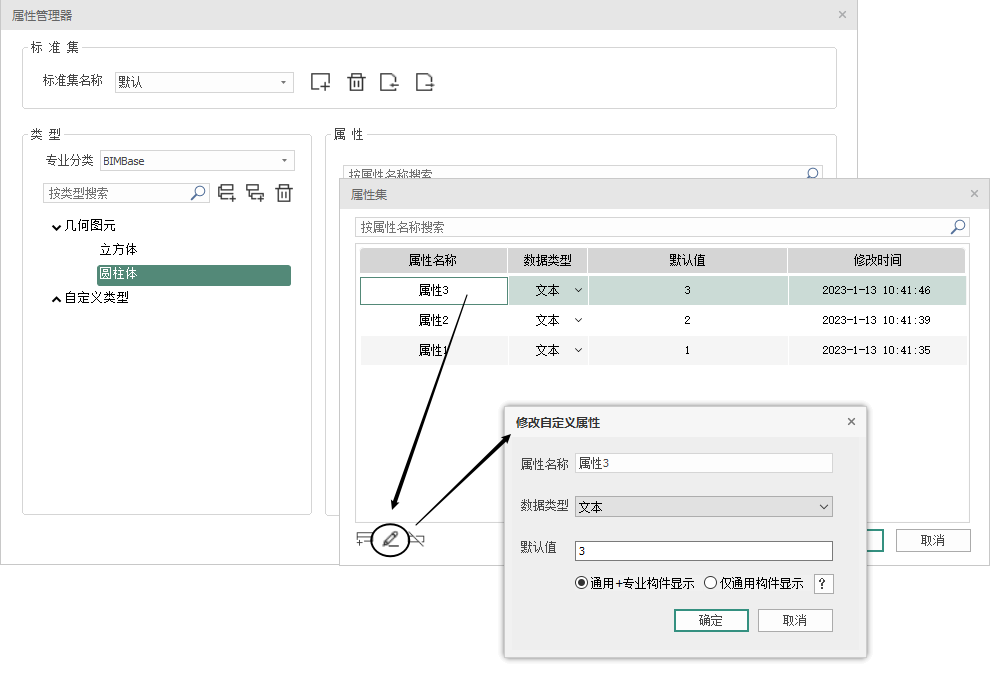Collapse the 几何图元 tree node

(x=57, y=227)
